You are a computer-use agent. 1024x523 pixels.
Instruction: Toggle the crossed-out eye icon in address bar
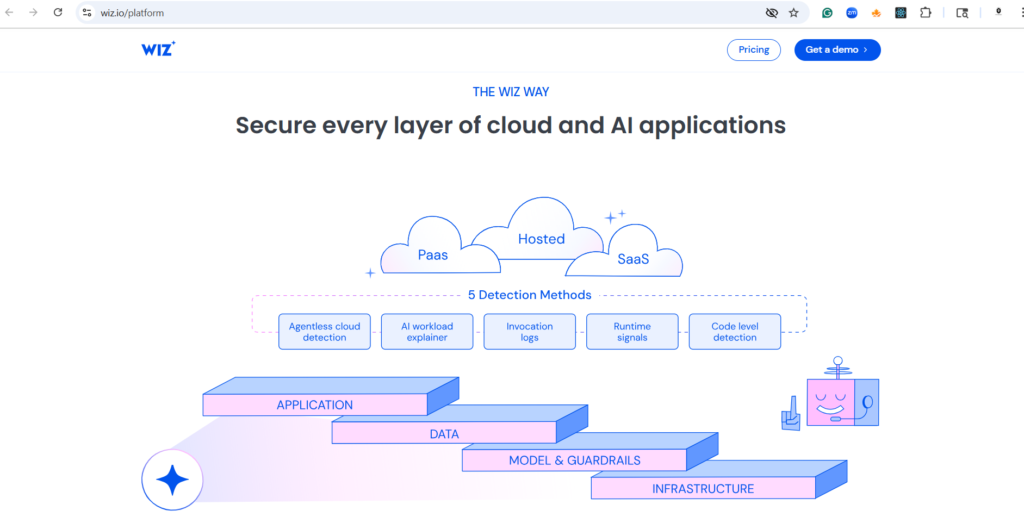pyautogui.click(x=771, y=13)
